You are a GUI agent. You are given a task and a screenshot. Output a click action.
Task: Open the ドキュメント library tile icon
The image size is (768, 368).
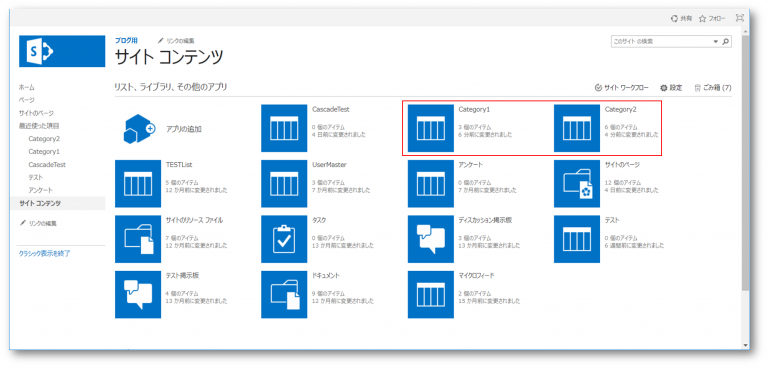(x=284, y=294)
